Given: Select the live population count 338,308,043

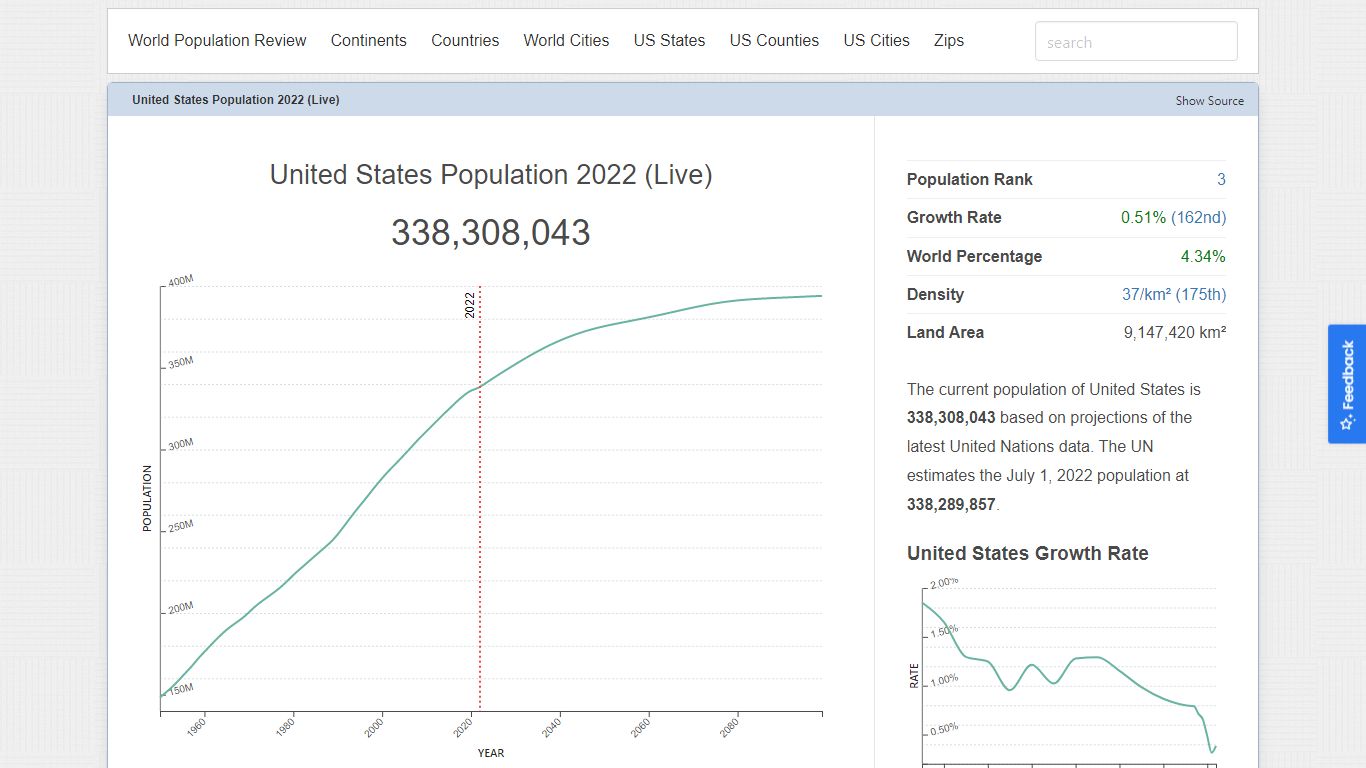Looking at the screenshot, I should click(x=491, y=233).
